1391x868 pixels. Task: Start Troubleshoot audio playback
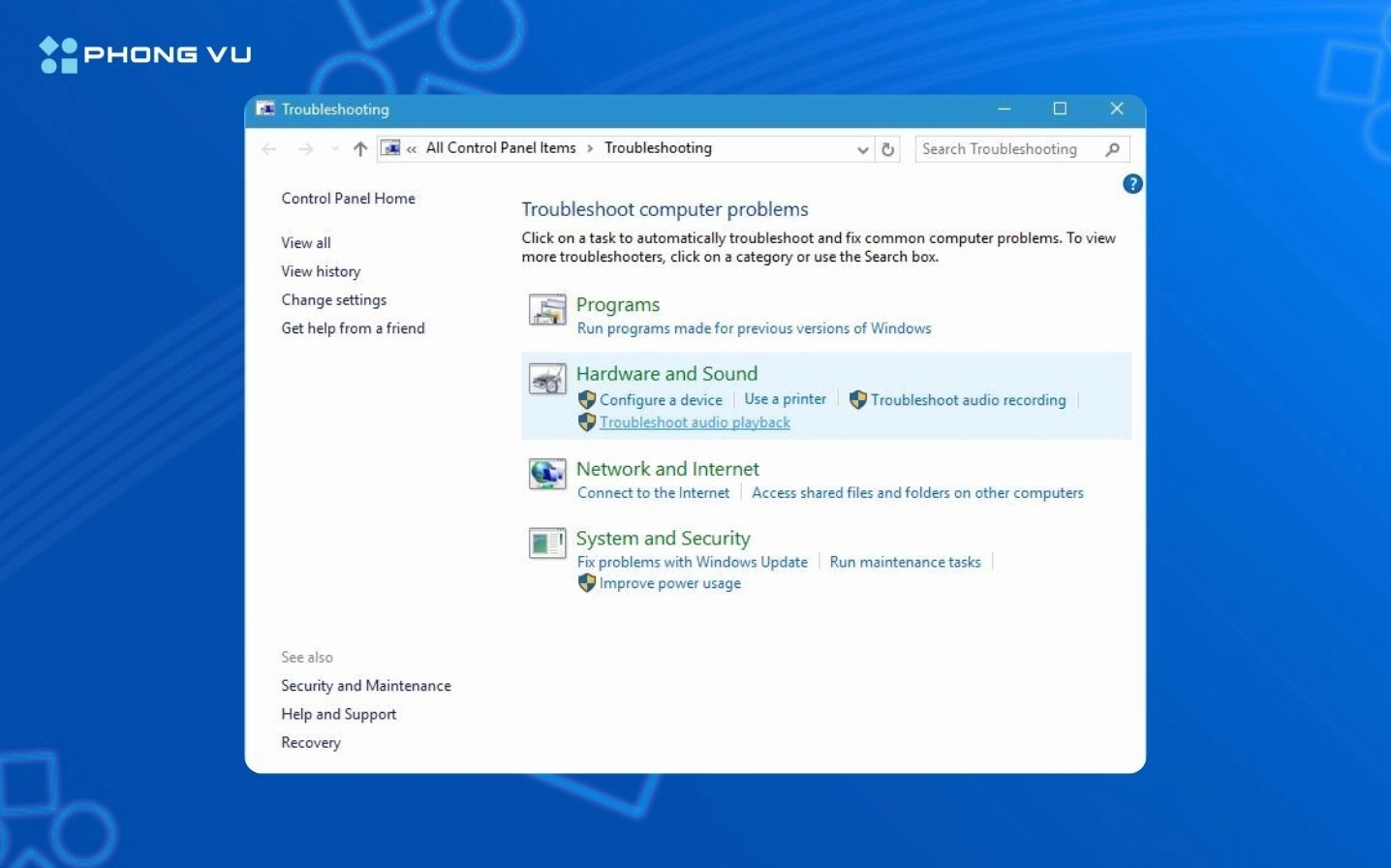[695, 422]
